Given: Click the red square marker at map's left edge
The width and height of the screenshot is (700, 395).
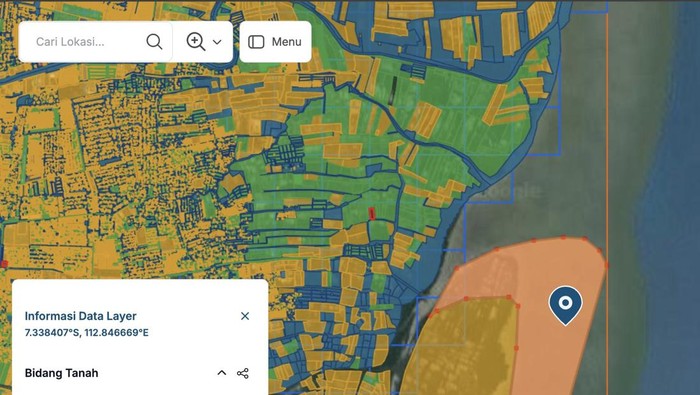Looking at the screenshot, I should pos(4,264).
